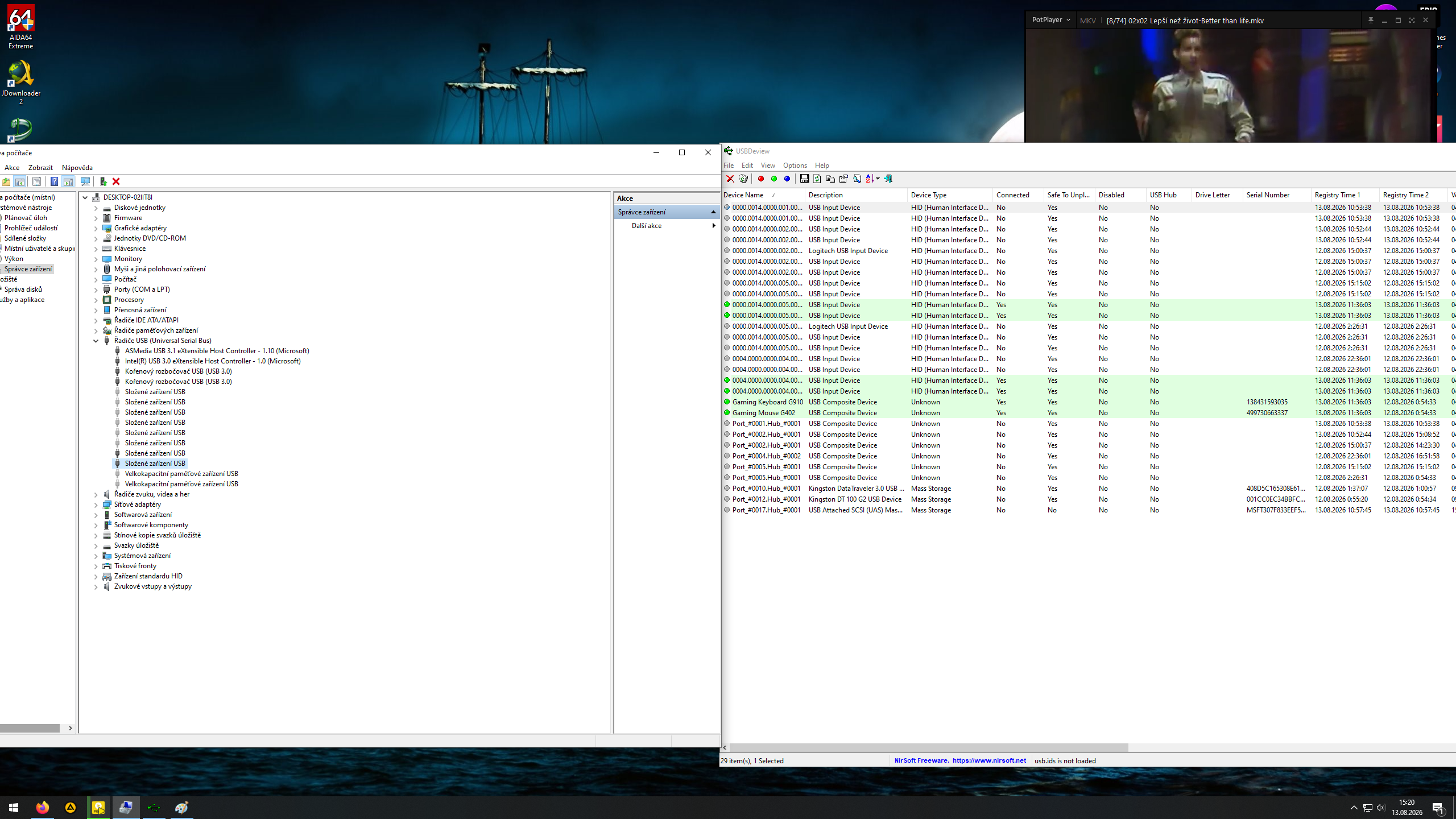Screen dimensions: 1456x819
Task: Click the green dot enable device icon
Action: pyautogui.click(x=774, y=179)
